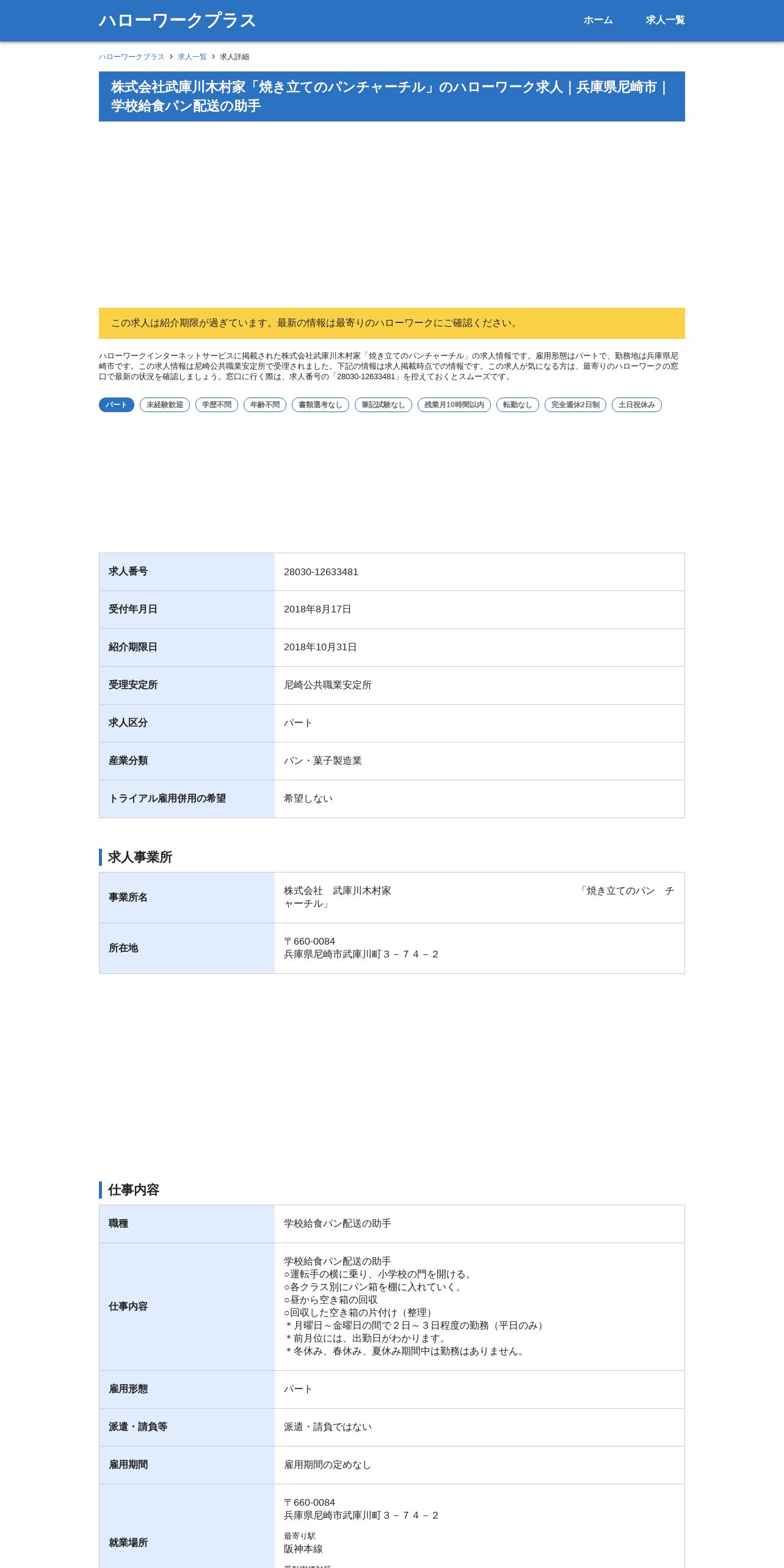Select the date 2018年8月17日
Viewport: 784px width, 1568px height.
pos(318,609)
